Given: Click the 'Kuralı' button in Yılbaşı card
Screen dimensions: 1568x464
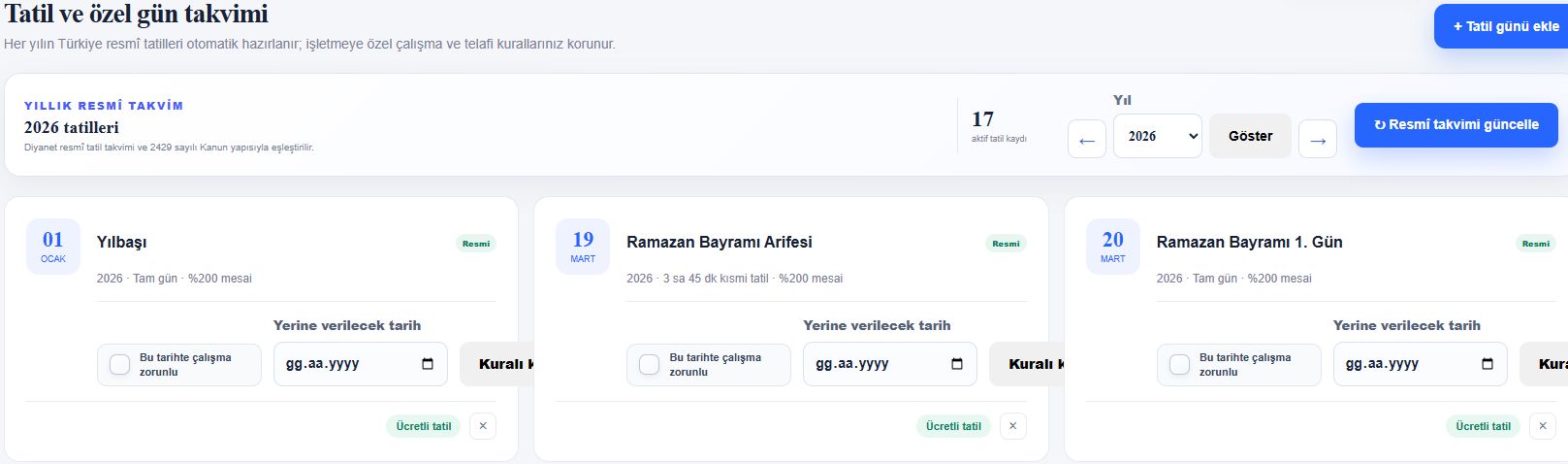Looking at the screenshot, I should pyautogui.click(x=497, y=364).
